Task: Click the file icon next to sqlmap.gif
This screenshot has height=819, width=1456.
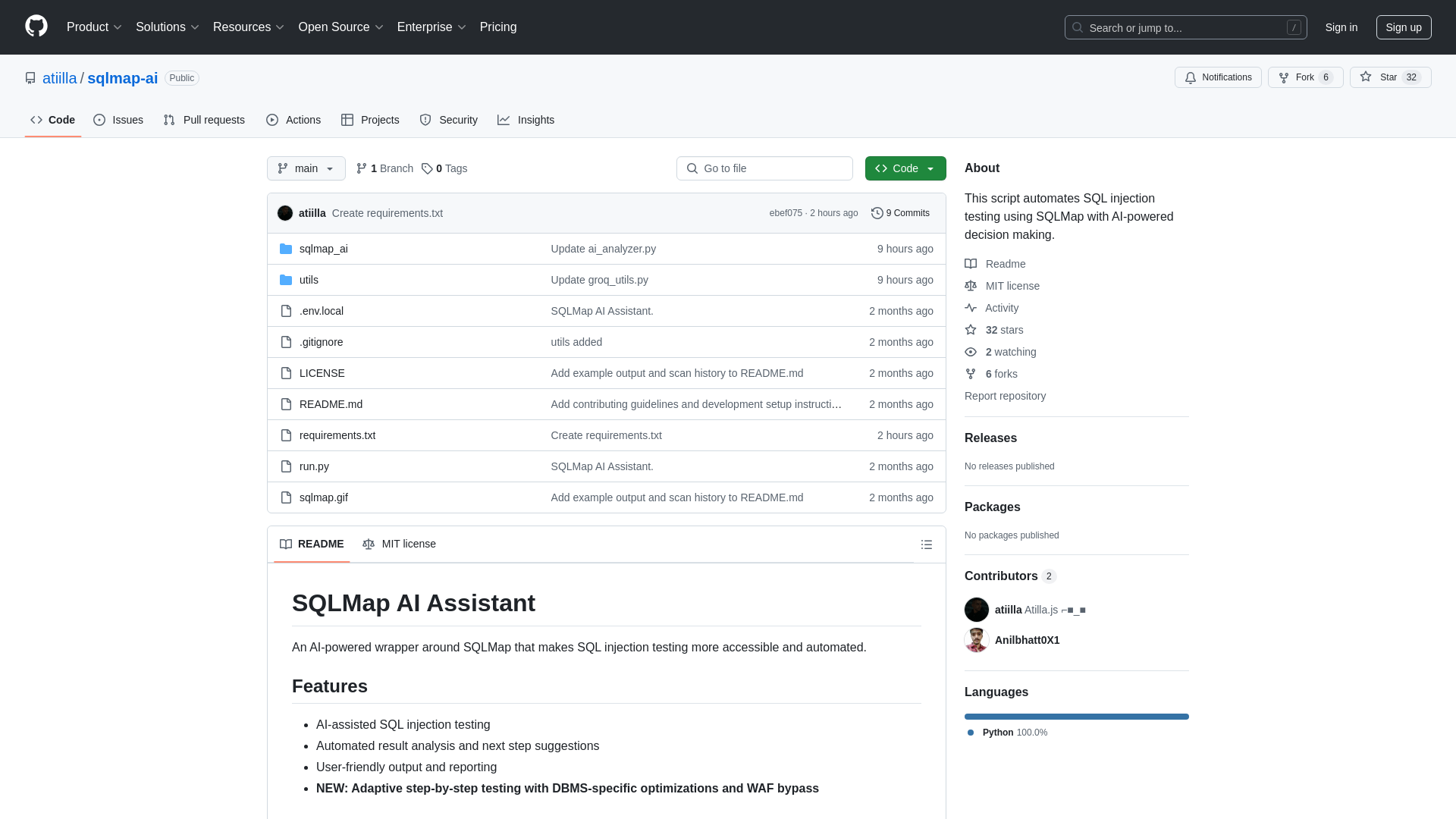Action: click(286, 497)
